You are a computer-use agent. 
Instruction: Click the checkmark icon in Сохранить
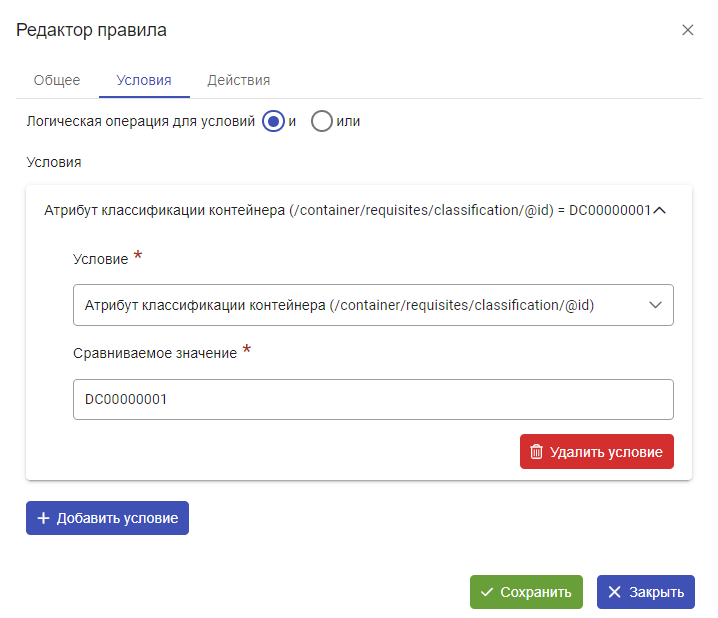click(487, 592)
